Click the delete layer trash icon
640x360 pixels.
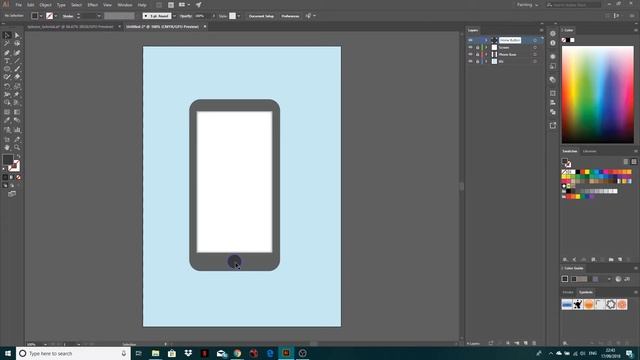pos(534,343)
